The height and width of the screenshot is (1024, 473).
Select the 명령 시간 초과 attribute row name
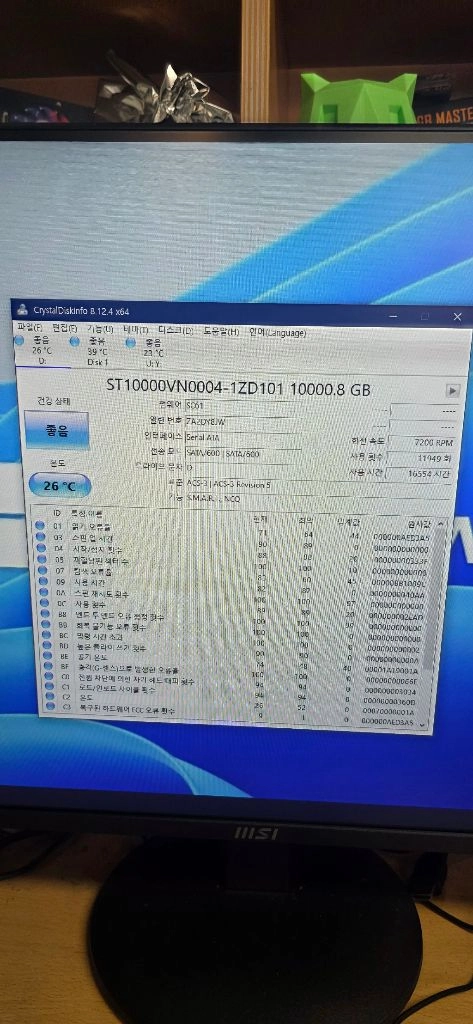(x=99, y=637)
